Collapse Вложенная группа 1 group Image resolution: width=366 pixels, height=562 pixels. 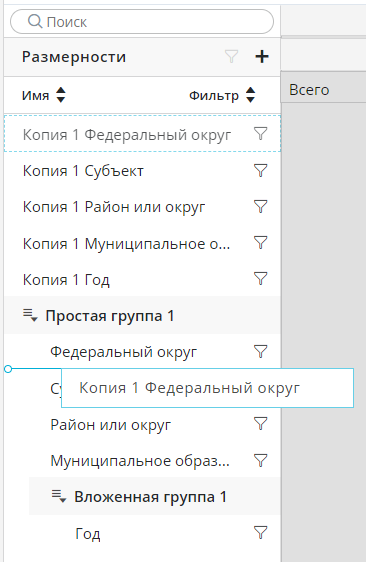tap(59, 496)
